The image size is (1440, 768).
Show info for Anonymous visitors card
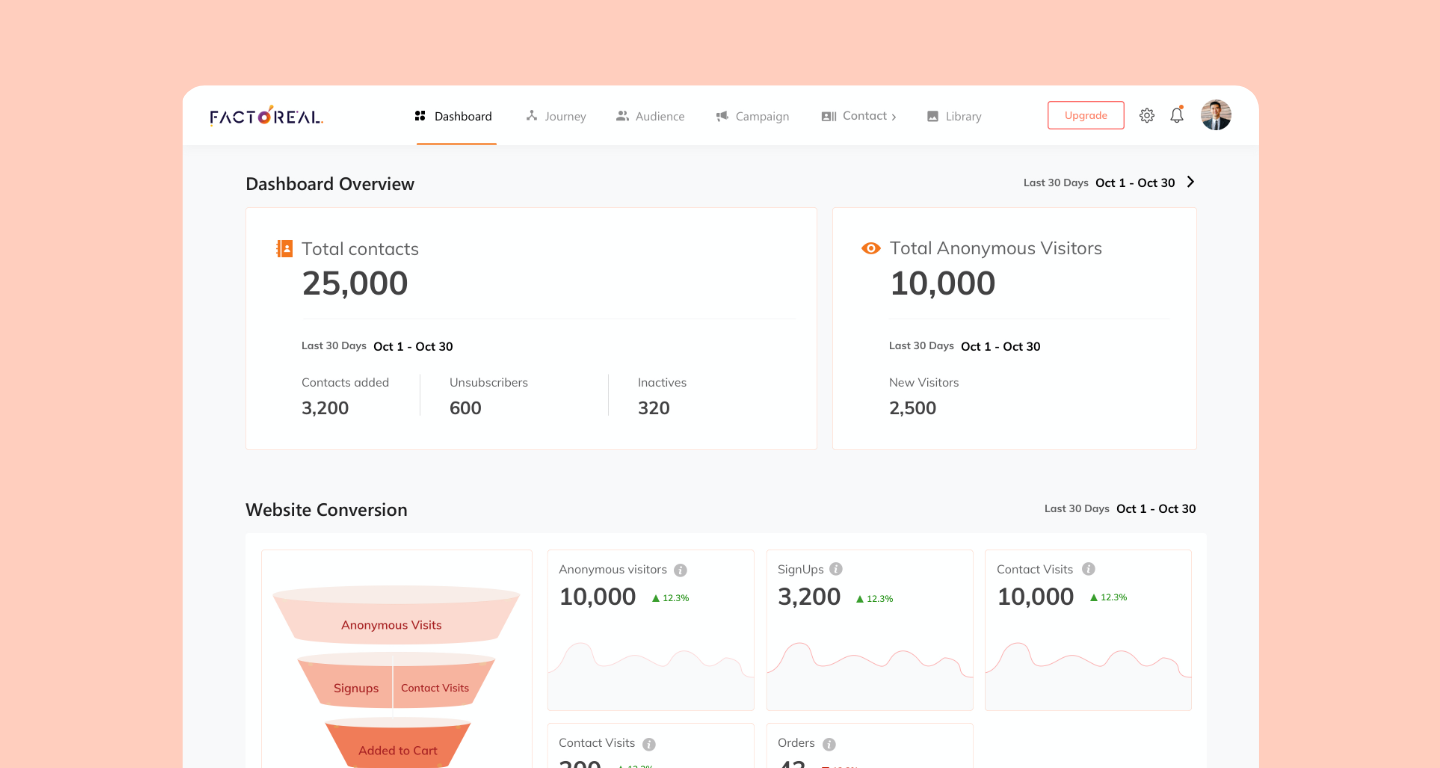click(x=680, y=570)
